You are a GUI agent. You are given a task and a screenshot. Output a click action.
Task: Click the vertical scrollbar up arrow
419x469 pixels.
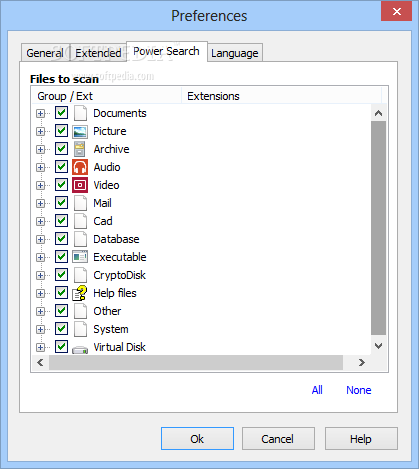pos(378,113)
